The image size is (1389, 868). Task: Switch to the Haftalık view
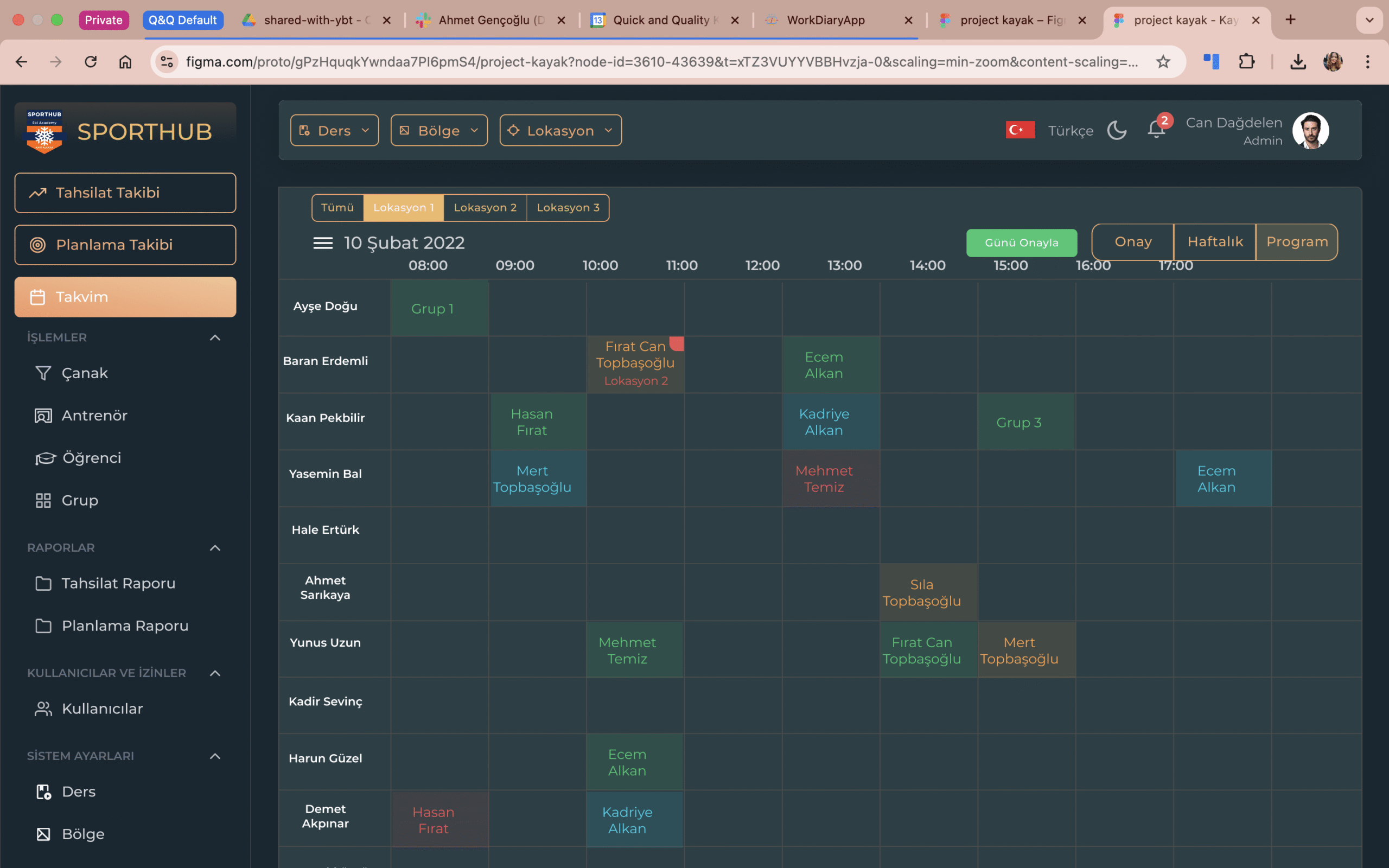click(1214, 242)
